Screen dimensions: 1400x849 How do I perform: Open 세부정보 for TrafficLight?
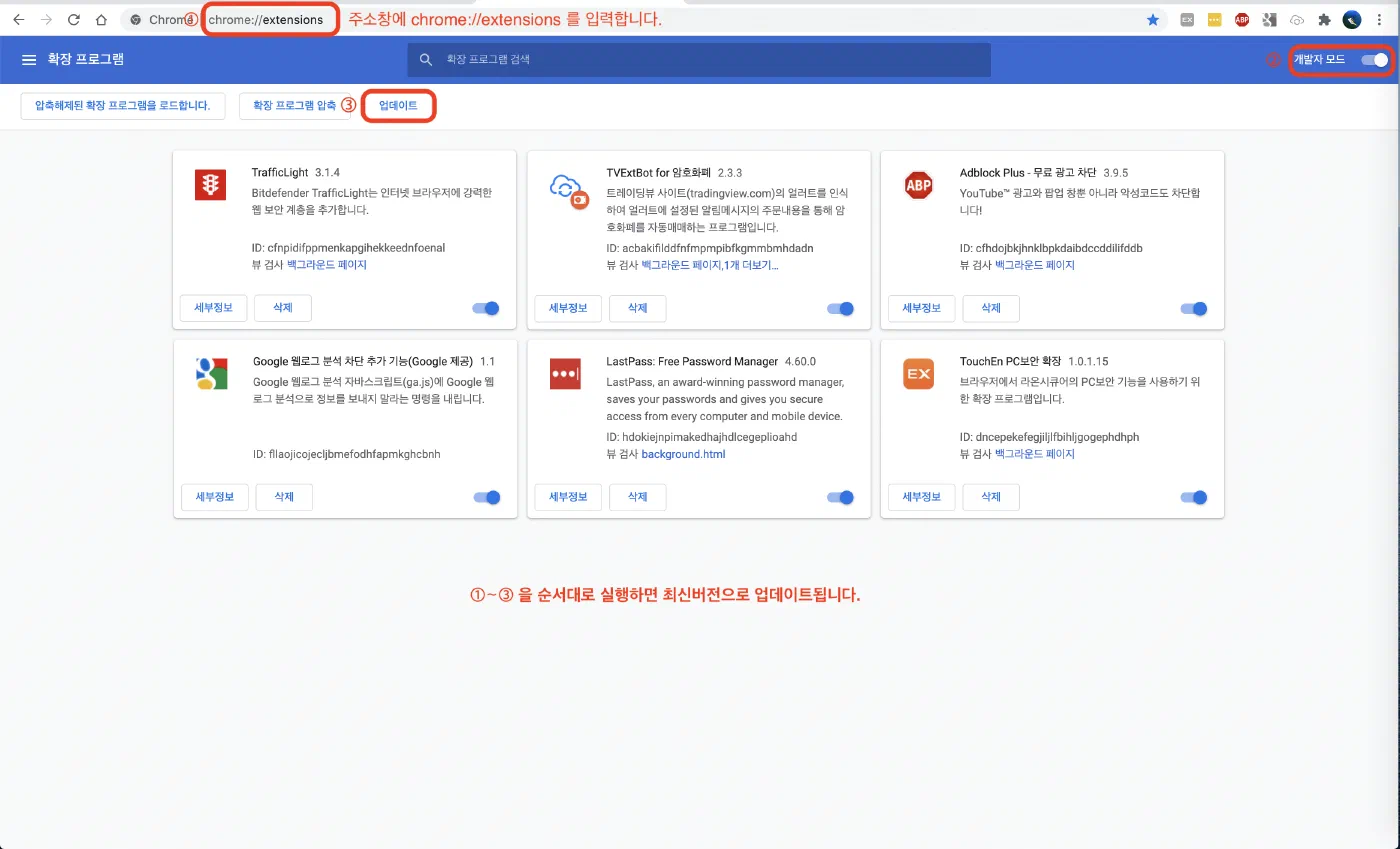coord(214,308)
